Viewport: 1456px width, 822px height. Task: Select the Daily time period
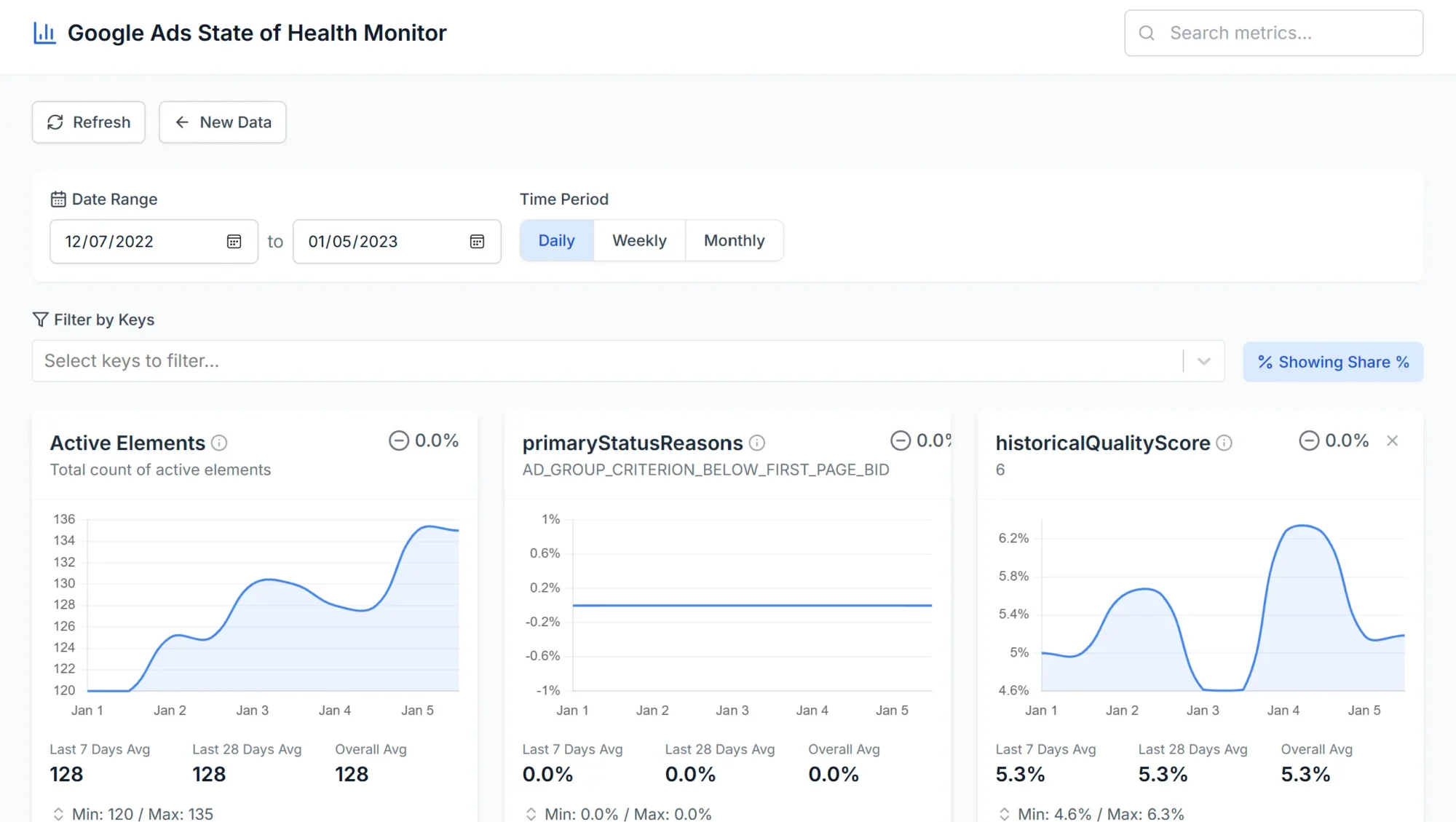(x=557, y=240)
